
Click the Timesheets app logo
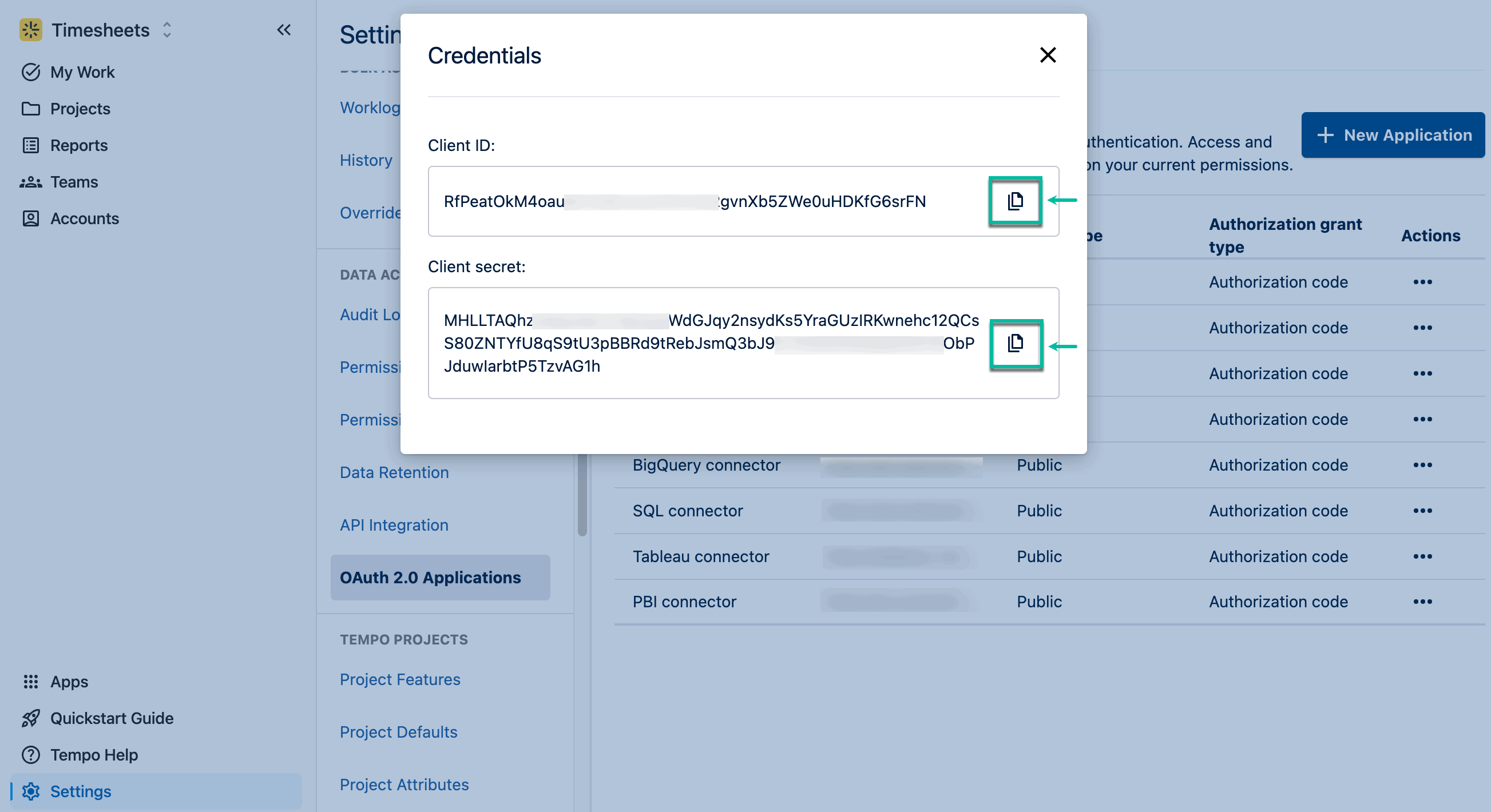31,30
